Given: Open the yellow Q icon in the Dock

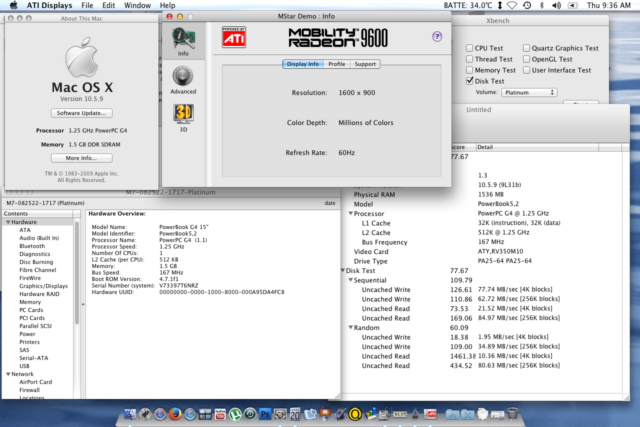Looking at the screenshot, I should click(355, 414).
